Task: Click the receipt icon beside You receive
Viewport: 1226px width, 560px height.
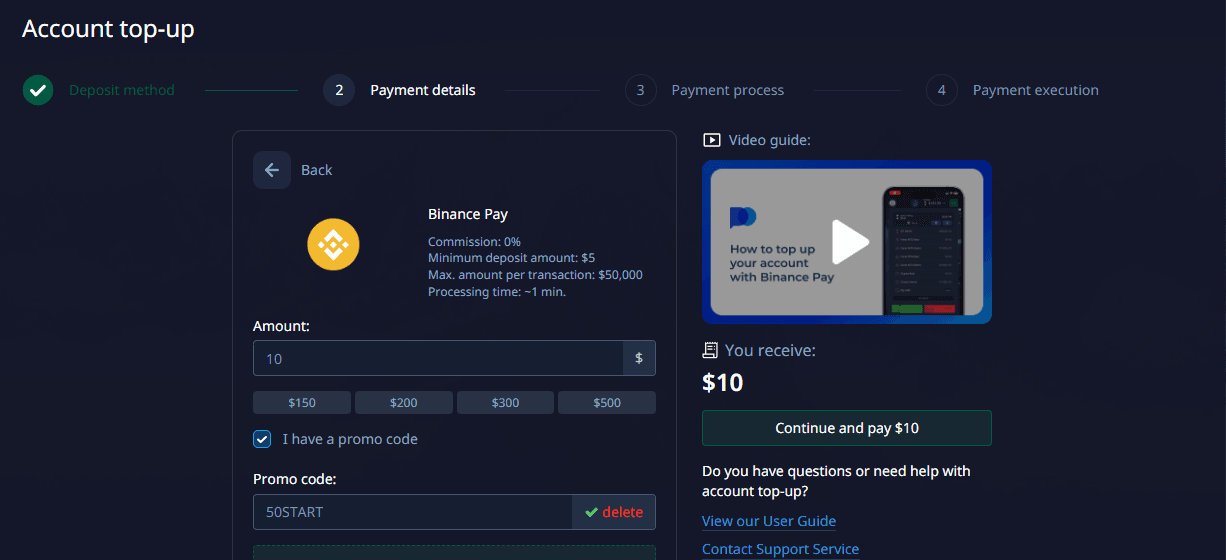Action: [711, 350]
